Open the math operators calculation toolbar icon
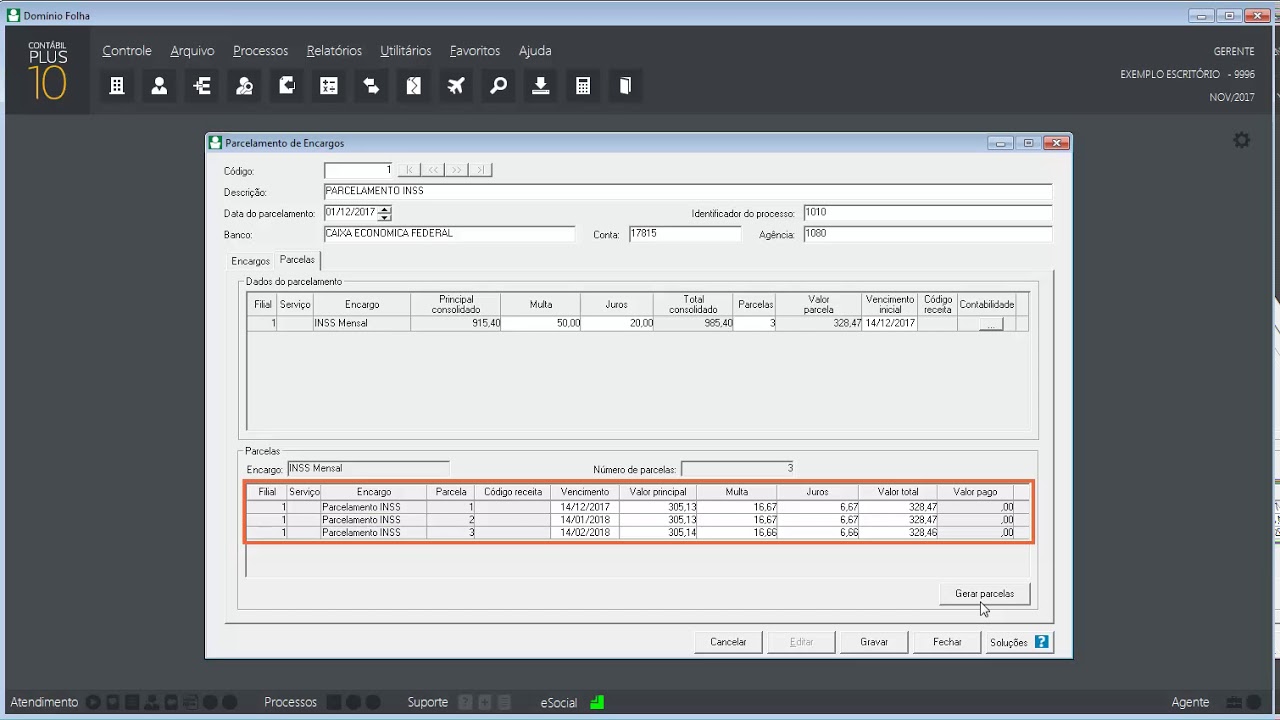The height and width of the screenshot is (720, 1280). click(329, 86)
